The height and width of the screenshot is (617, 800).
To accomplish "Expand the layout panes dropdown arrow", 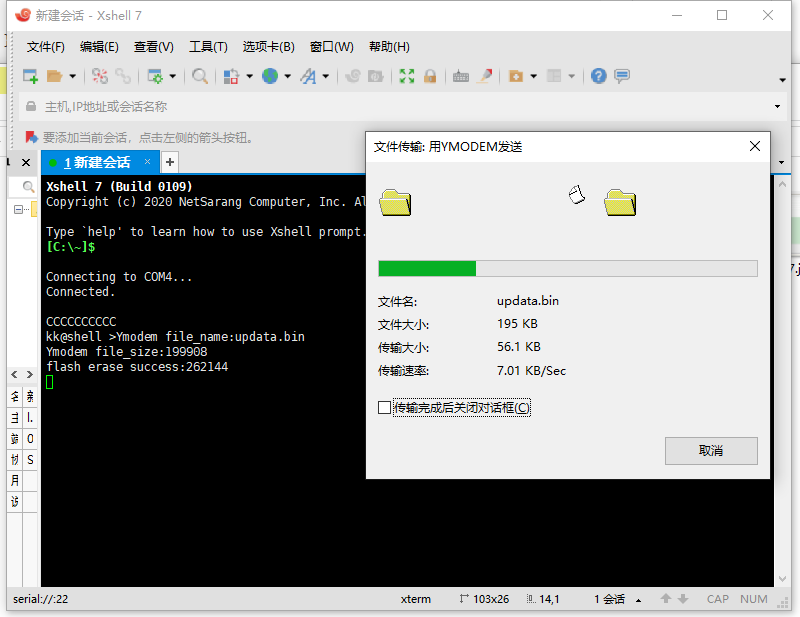I will click(x=571, y=77).
